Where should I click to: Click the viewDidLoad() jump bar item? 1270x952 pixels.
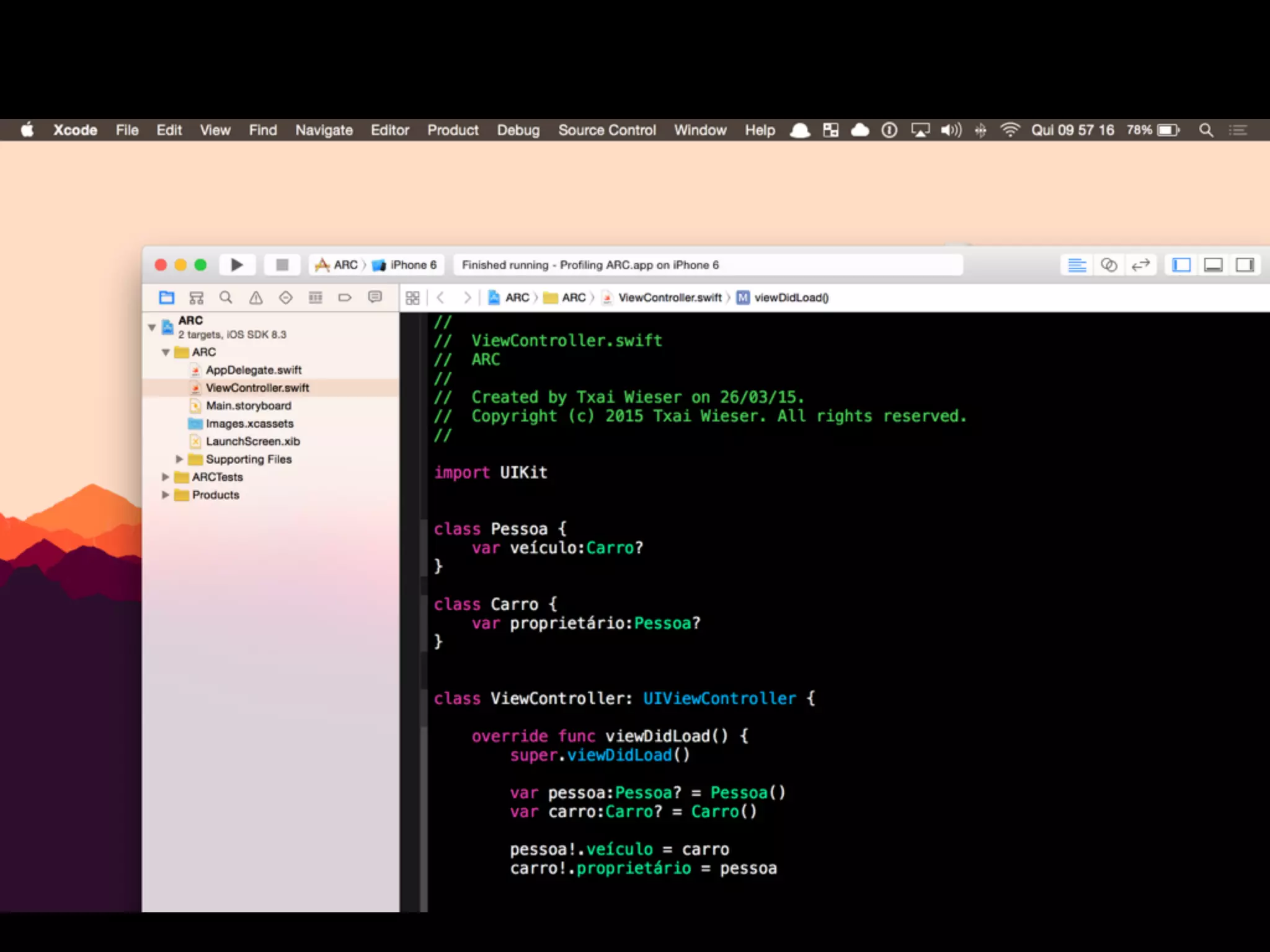click(x=791, y=298)
